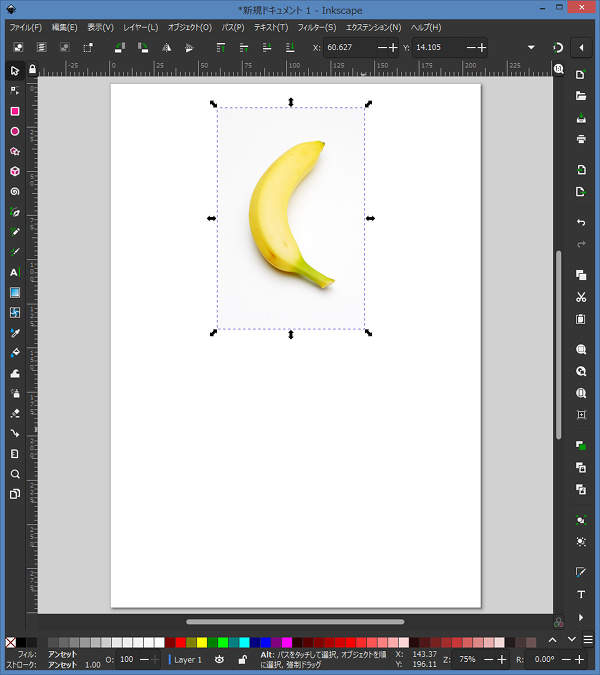600x675 pixels.
Task: Open the オブジェクト(O) menu
Action: (190, 28)
